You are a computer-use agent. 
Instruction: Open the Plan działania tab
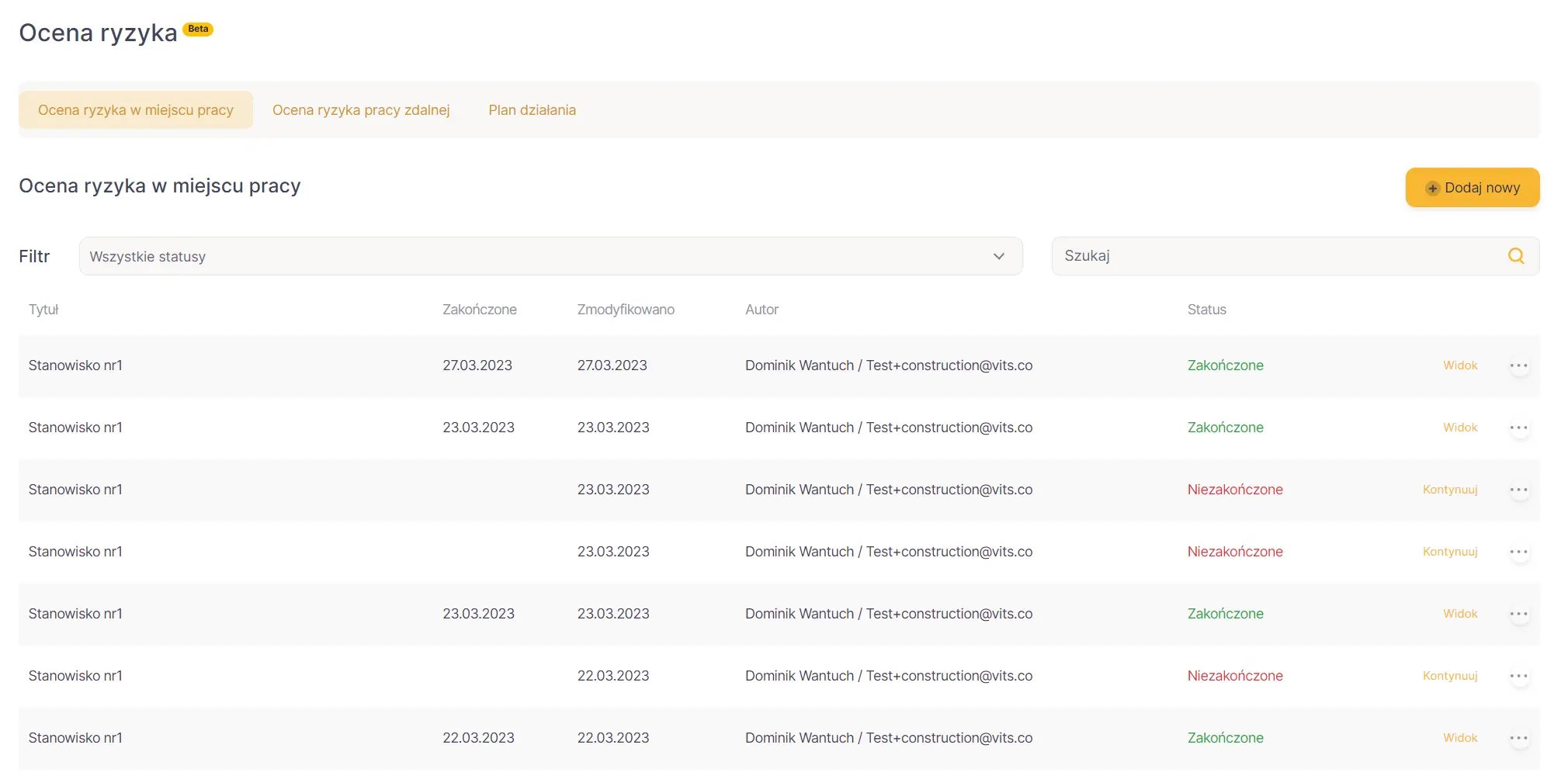click(x=532, y=110)
